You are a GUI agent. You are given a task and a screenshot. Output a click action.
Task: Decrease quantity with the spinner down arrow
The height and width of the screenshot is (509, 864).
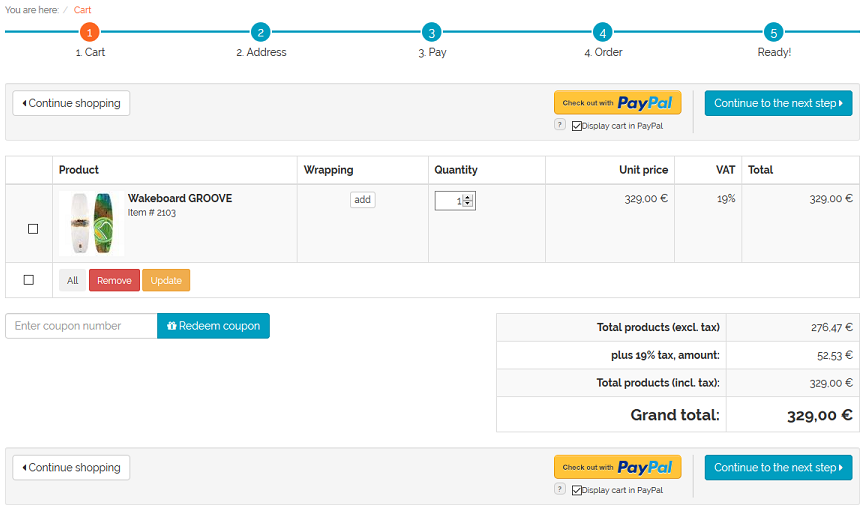pos(468,204)
